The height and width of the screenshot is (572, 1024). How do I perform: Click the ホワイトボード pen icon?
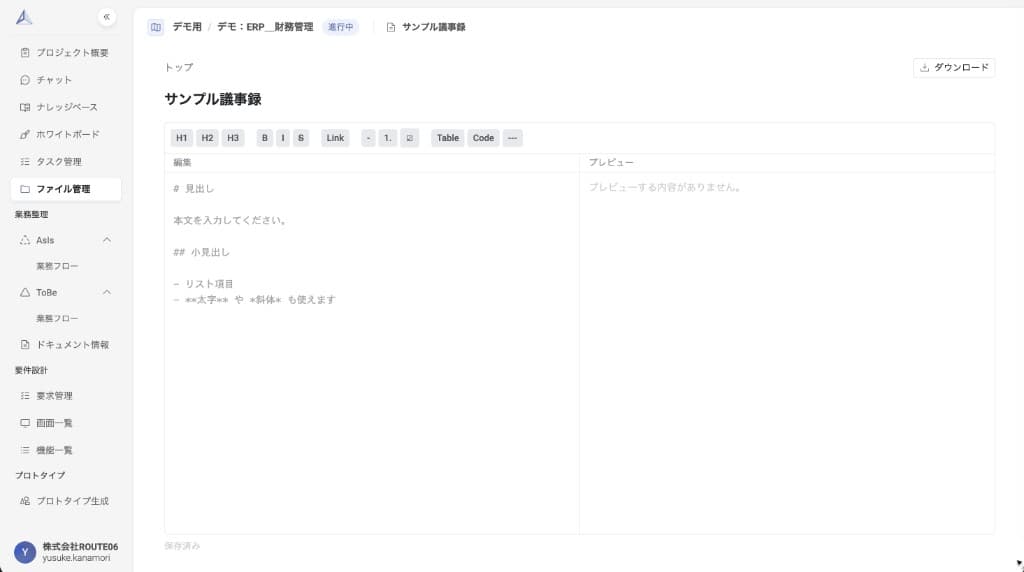click(25, 135)
